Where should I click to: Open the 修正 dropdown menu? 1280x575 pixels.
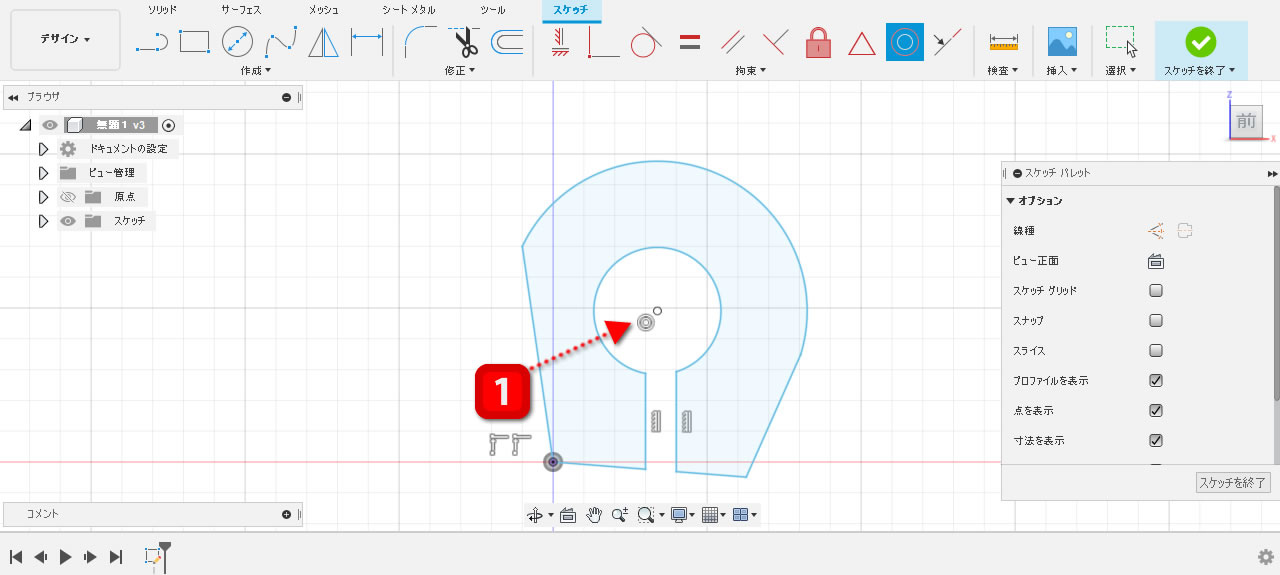coord(460,70)
